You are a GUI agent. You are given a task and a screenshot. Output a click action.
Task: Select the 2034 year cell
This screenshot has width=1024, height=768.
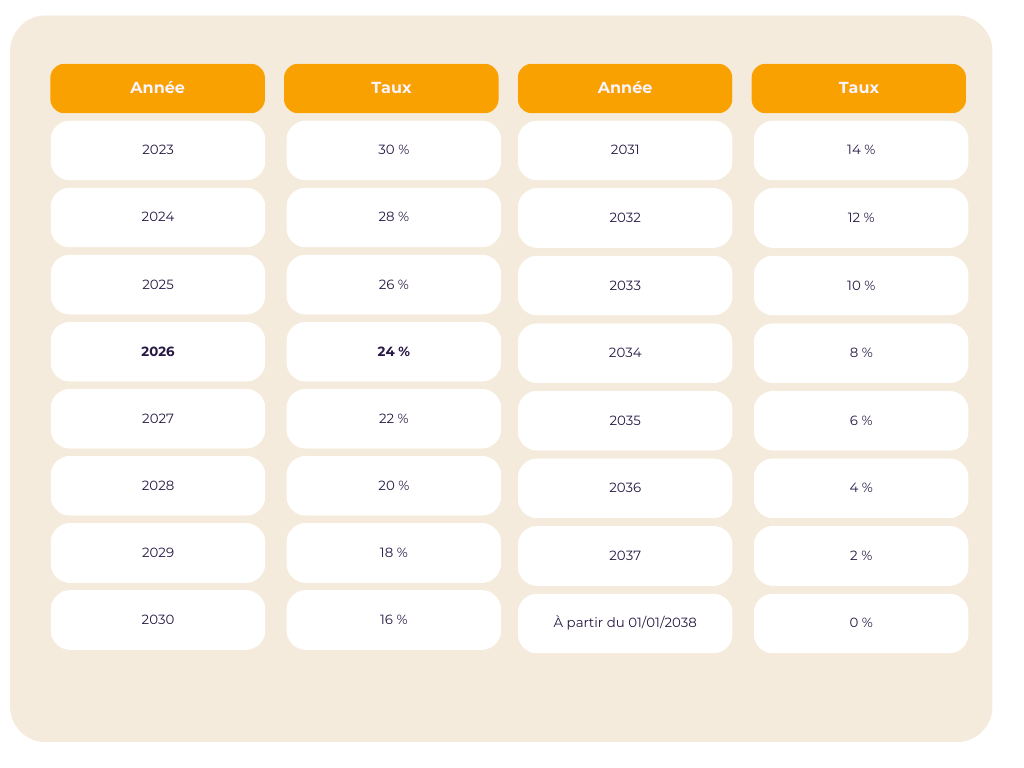tap(625, 353)
